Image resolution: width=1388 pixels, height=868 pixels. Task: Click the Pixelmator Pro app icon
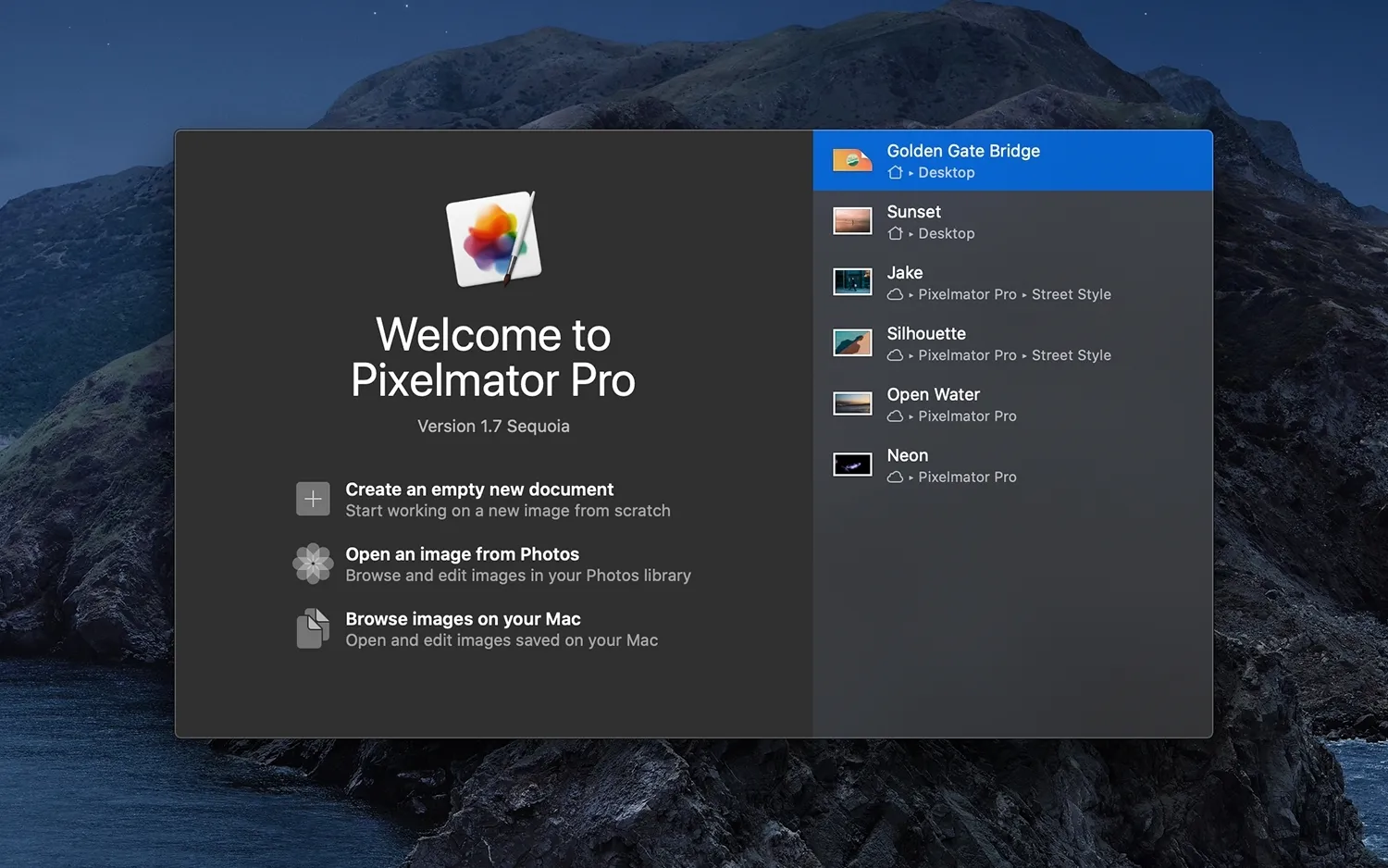point(492,240)
